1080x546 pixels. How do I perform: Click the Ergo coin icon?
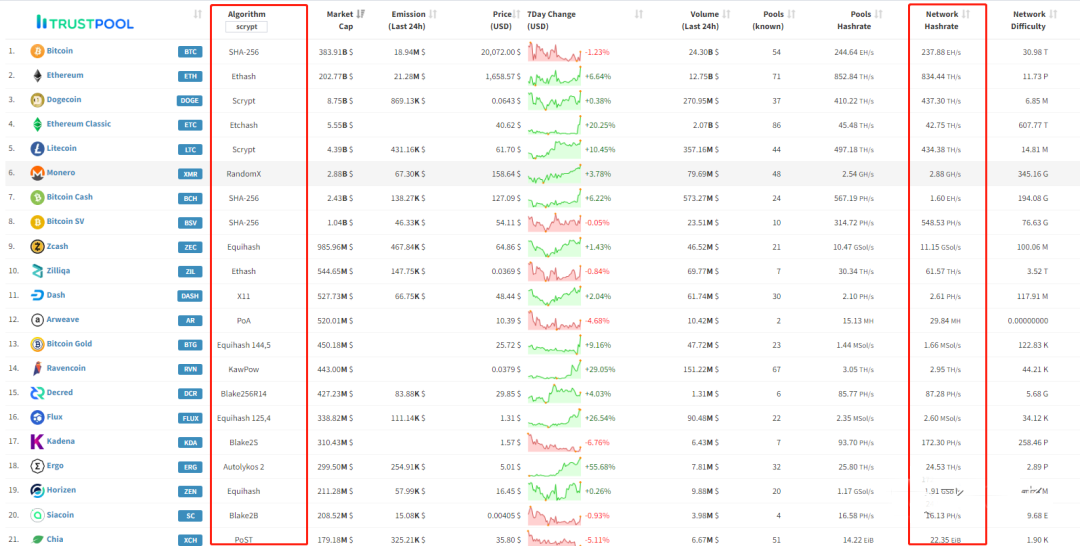(37, 466)
